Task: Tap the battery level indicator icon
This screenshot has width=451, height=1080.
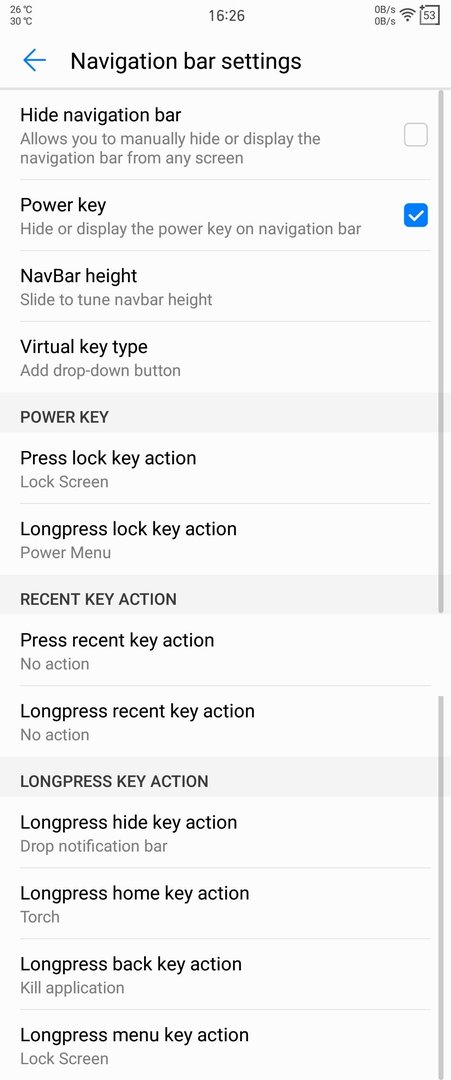Action: click(430, 14)
